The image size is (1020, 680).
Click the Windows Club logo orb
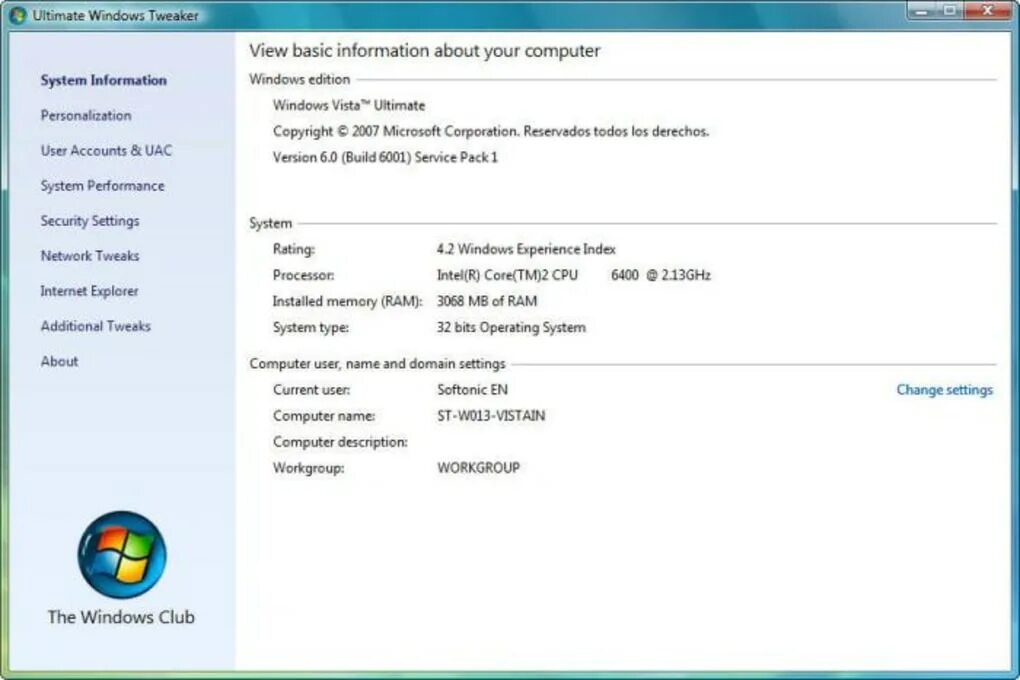tap(122, 554)
